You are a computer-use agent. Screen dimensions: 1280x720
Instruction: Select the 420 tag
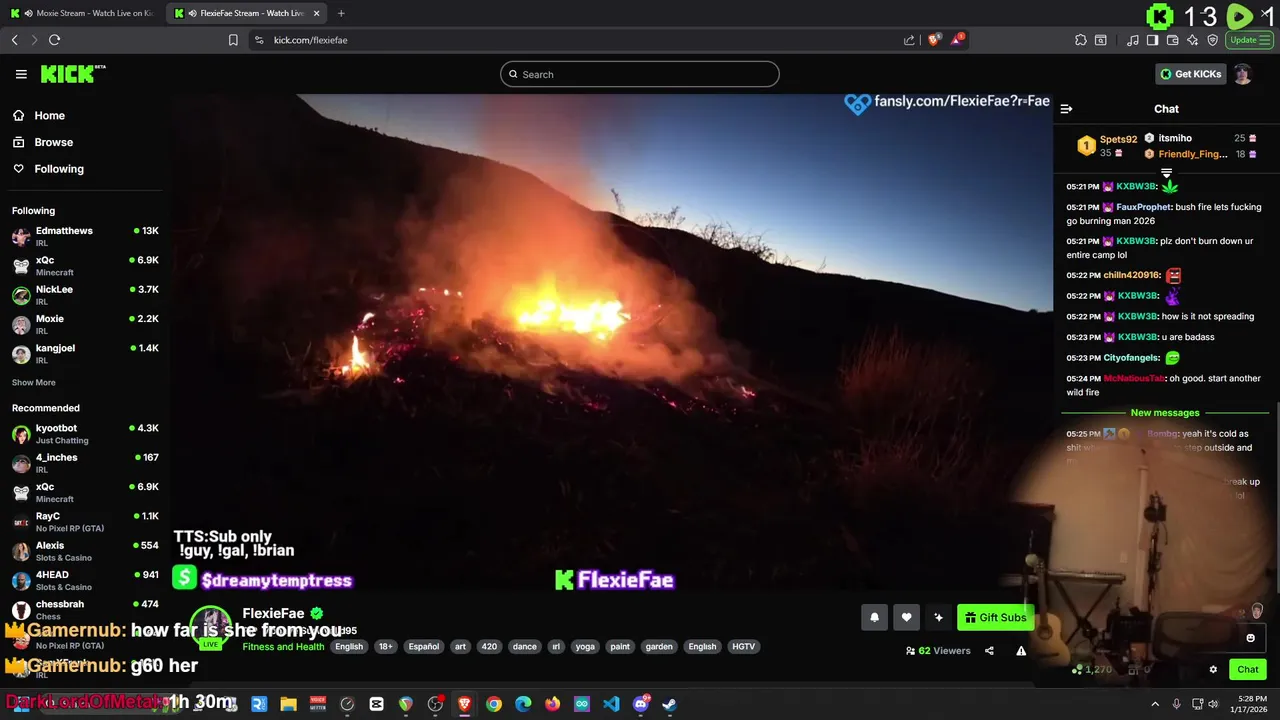pyautogui.click(x=489, y=647)
